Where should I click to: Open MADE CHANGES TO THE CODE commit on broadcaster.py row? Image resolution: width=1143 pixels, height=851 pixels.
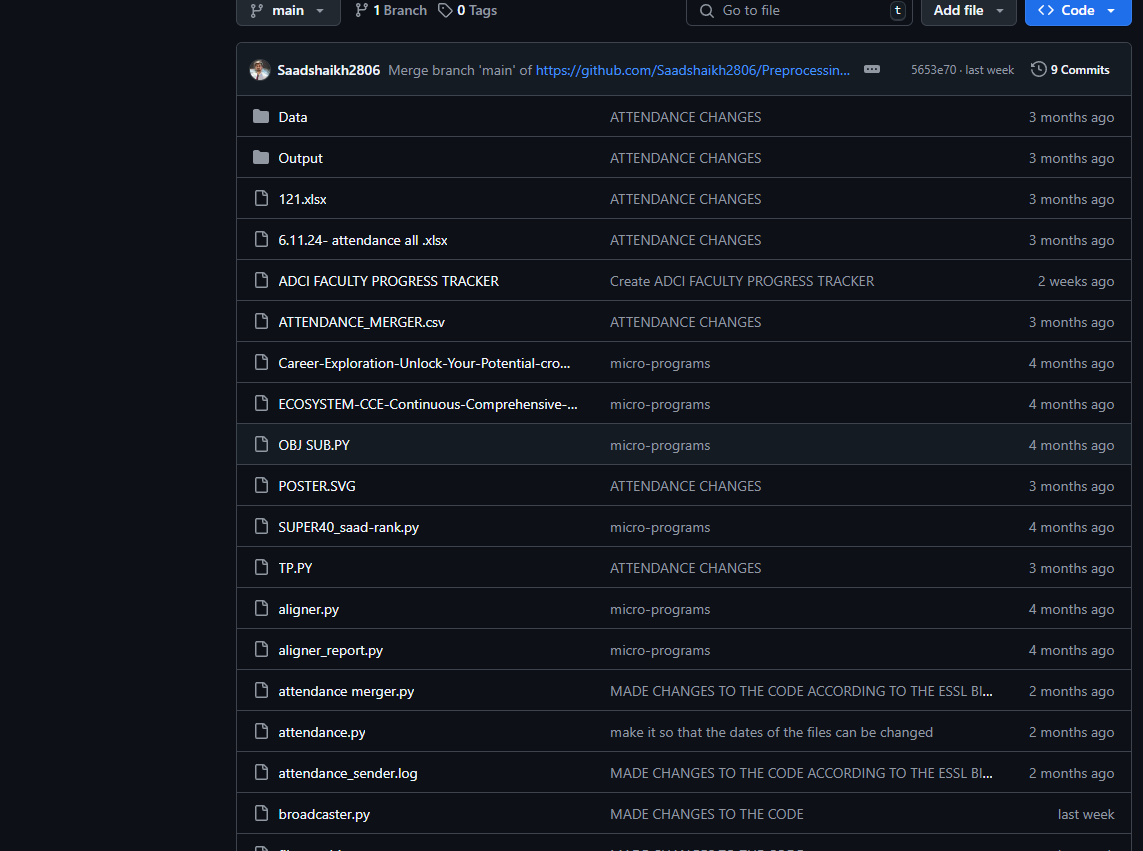706,814
